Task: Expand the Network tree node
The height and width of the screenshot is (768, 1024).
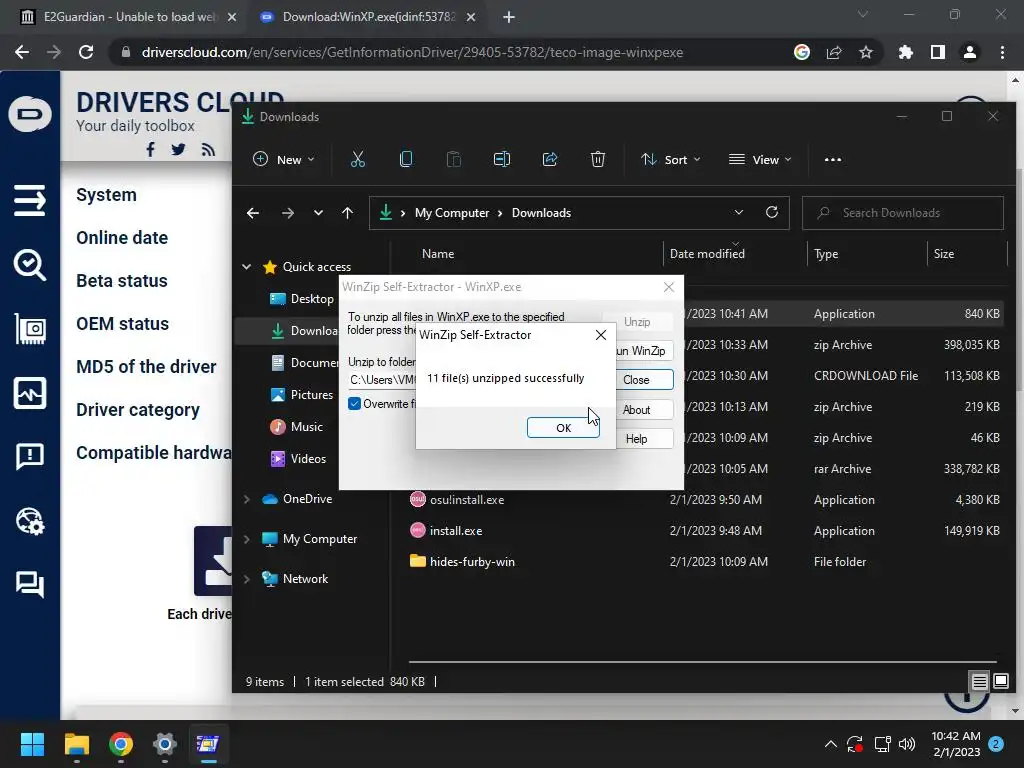Action: click(247, 579)
